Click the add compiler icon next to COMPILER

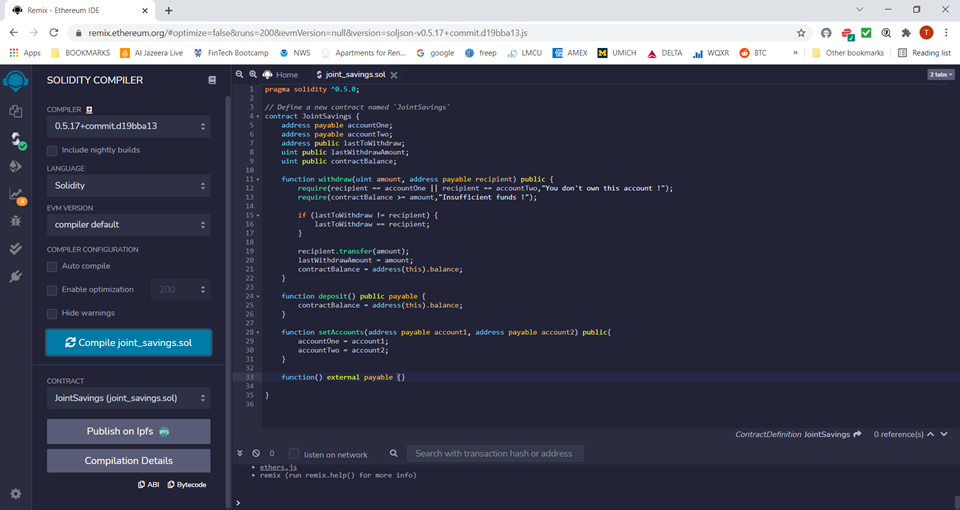89,110
